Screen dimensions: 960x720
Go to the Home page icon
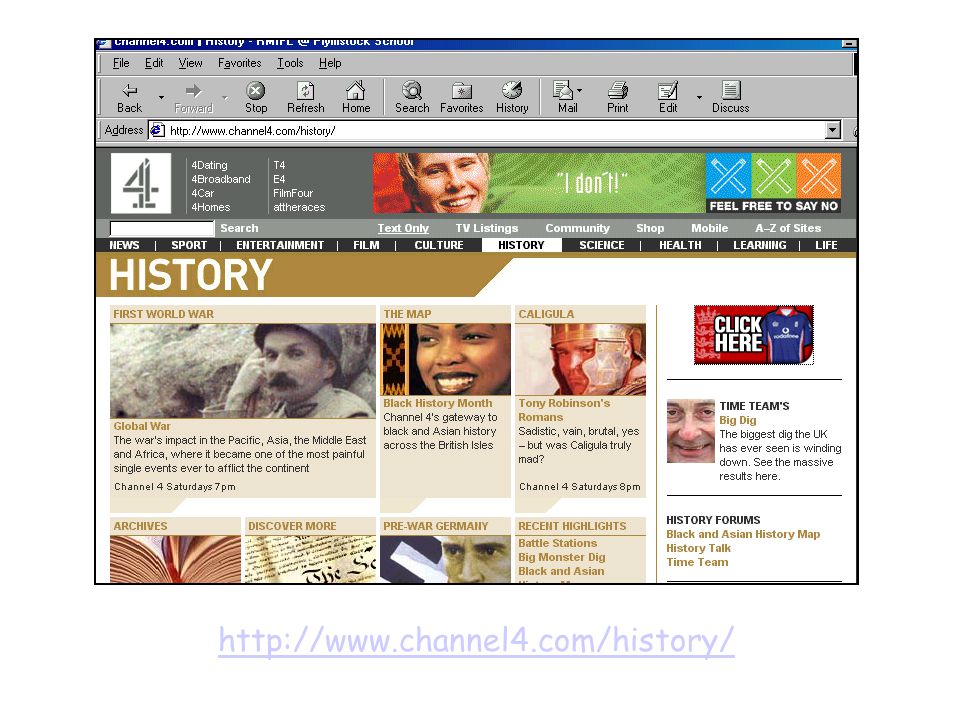pos(356,90)
